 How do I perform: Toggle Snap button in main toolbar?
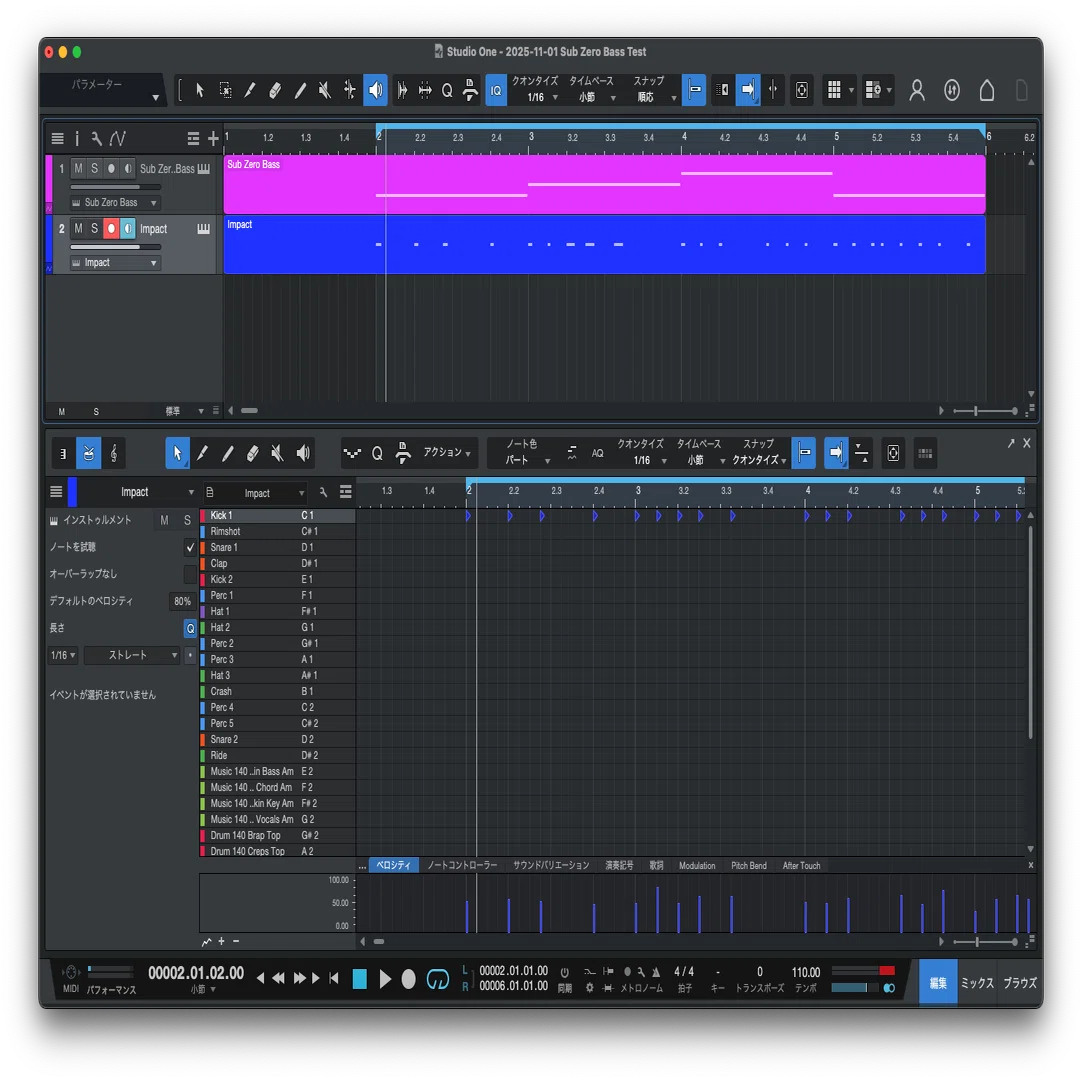point(694,90)
